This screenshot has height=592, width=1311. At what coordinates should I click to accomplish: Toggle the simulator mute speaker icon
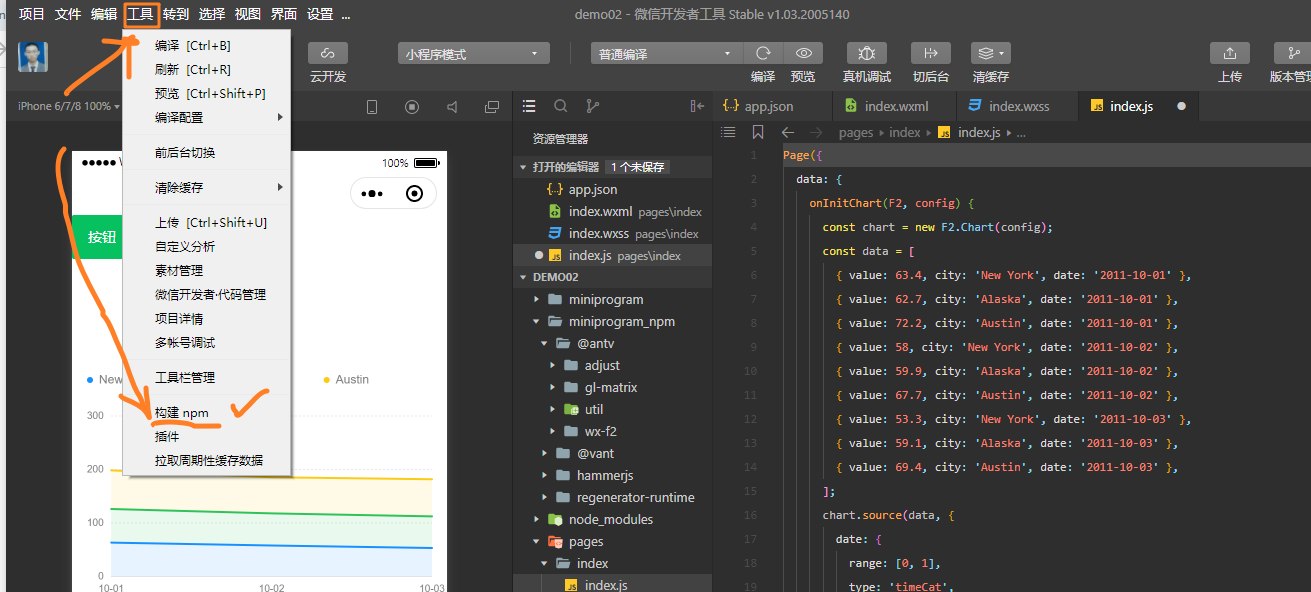[452, 107]
